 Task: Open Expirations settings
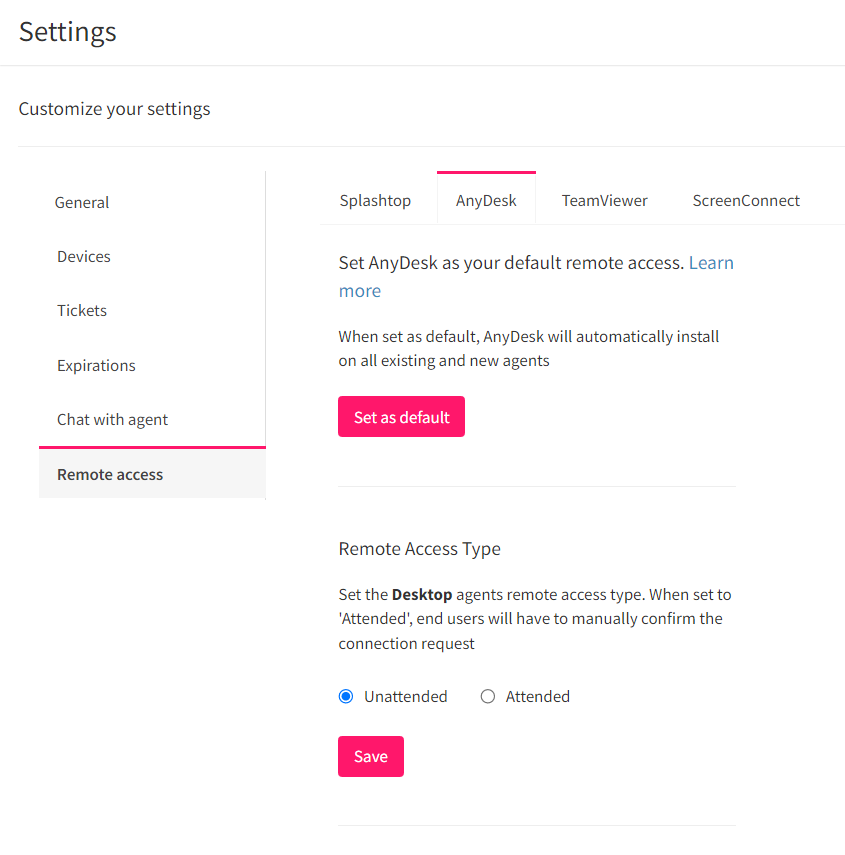pos(96,365)
